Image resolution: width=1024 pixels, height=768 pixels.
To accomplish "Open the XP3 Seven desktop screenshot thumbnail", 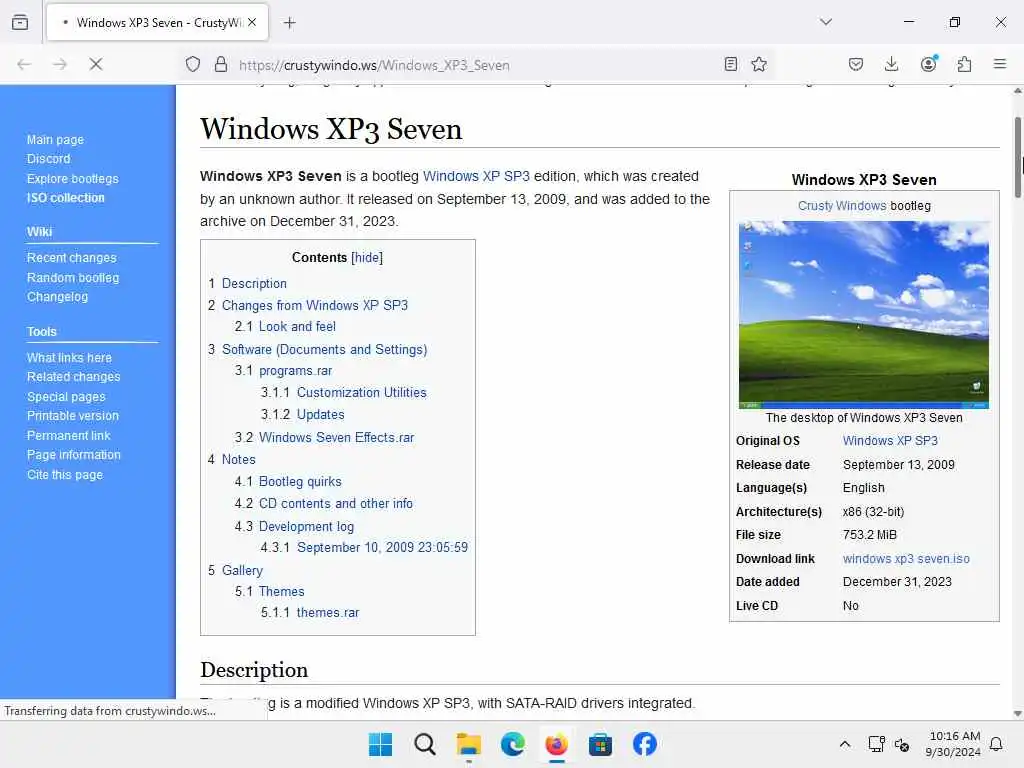I will click(x=863, y=315).
